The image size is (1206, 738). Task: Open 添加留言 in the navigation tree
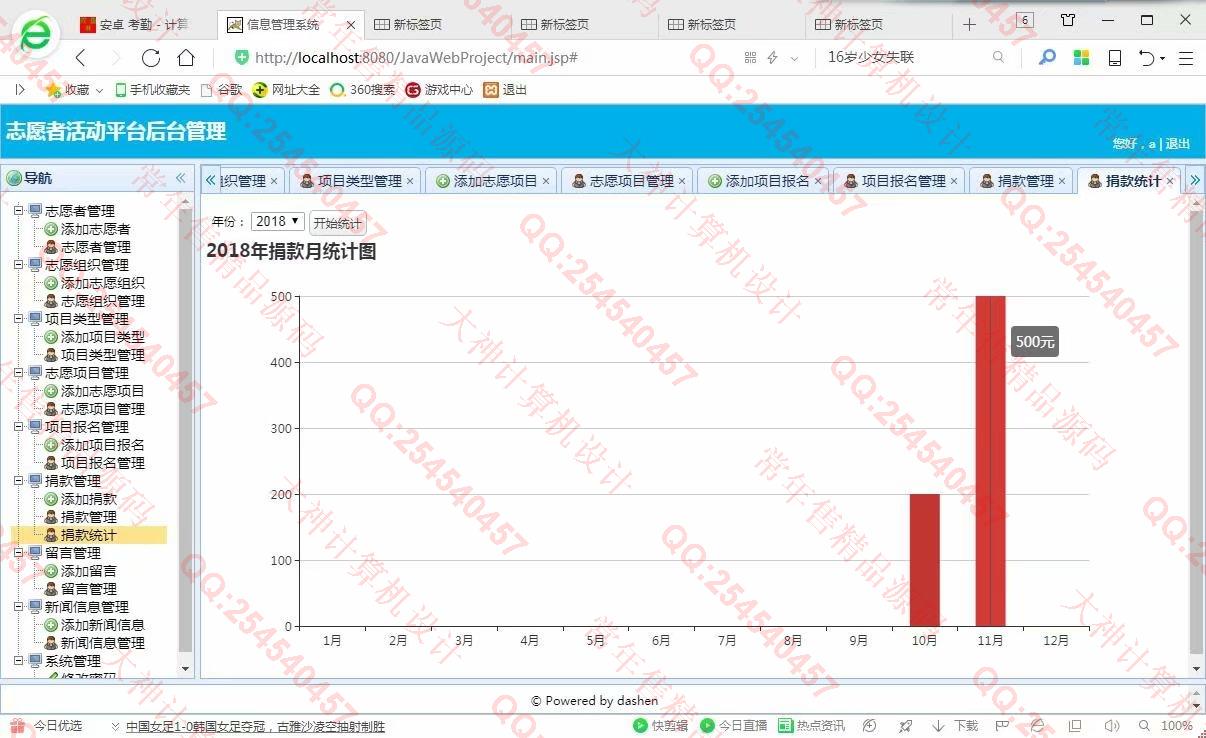coord(88,571)
